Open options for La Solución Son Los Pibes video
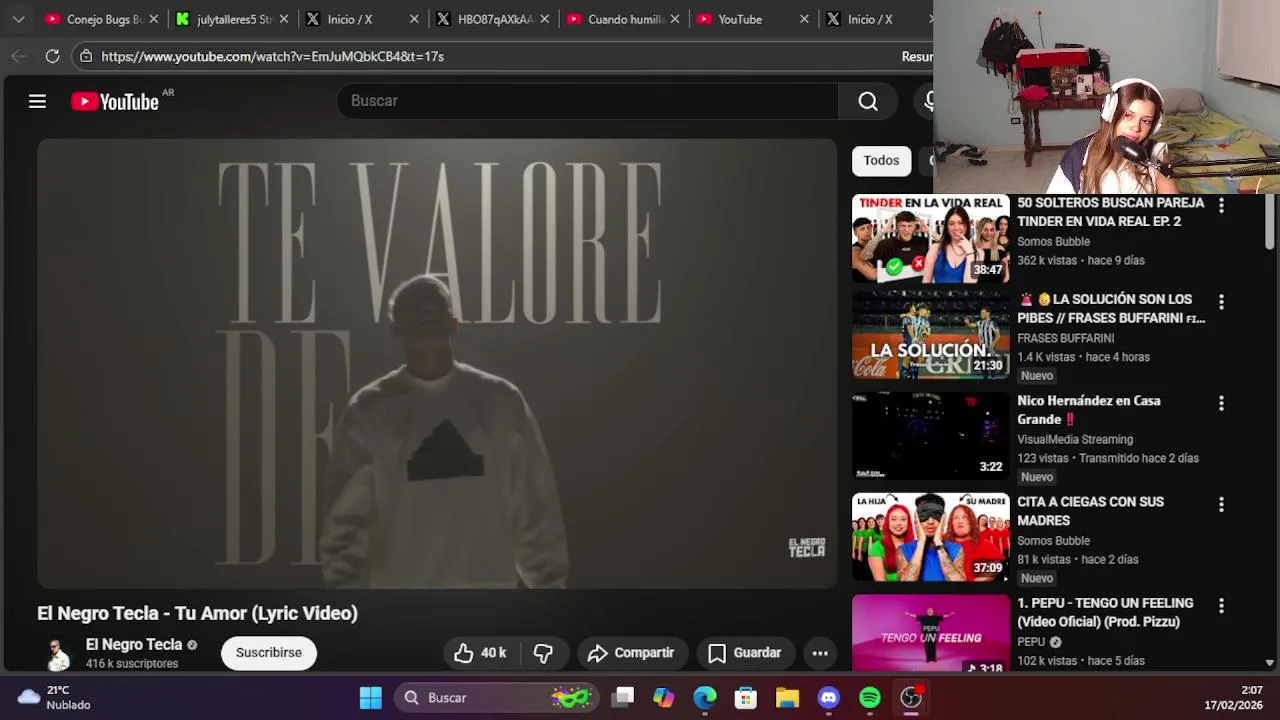The height and width of the screenshot is (720, 1280). [1221, 301]
